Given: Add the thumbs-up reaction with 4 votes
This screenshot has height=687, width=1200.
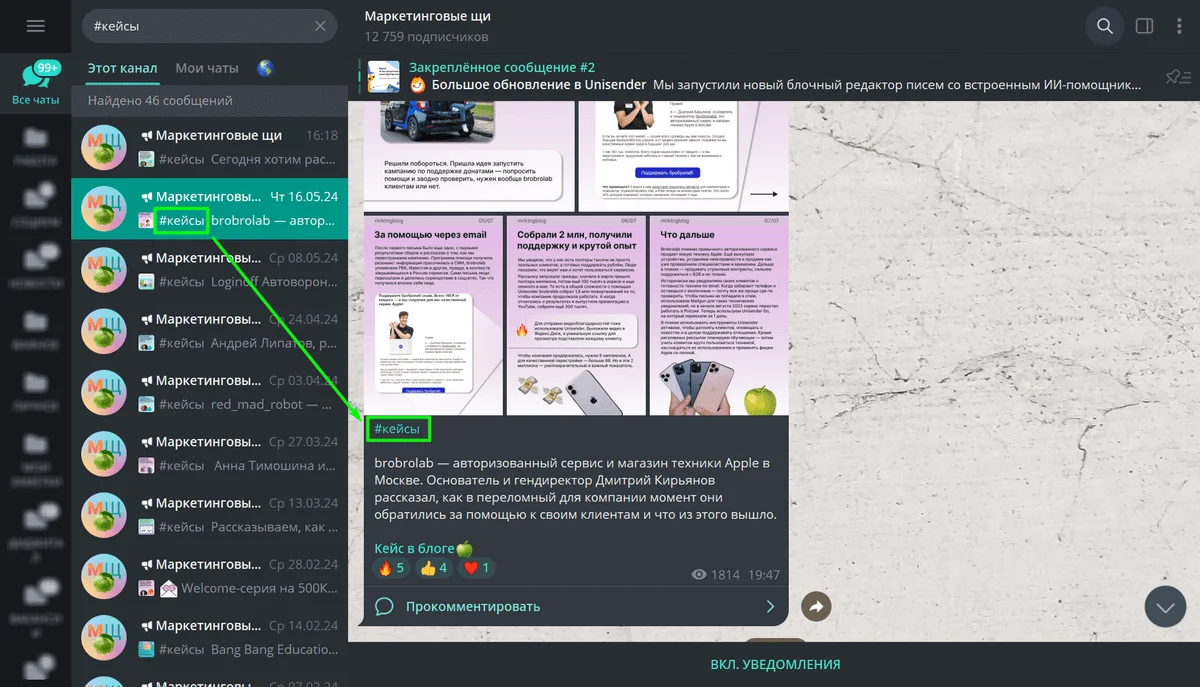Looking at the screenshot, I should (x=434, y=568).
